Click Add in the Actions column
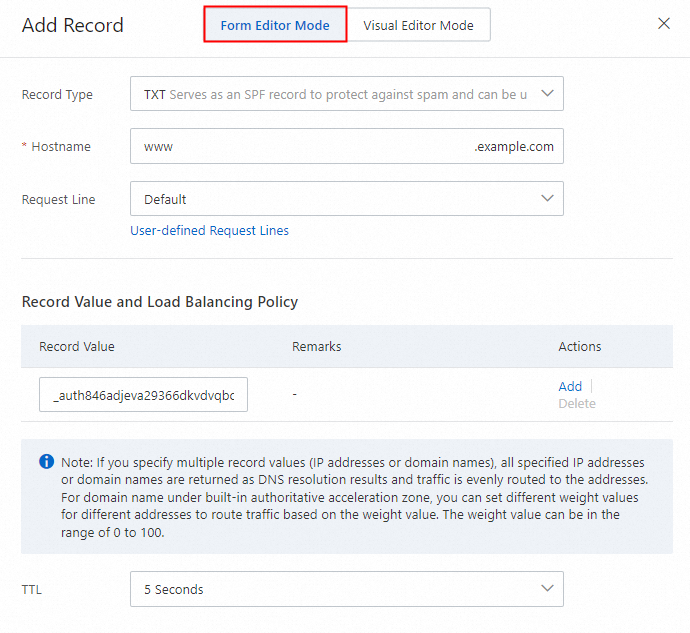 point(570,386)
